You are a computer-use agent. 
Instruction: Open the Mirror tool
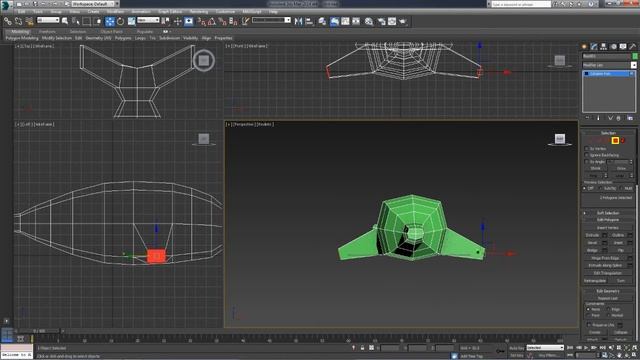click(x=298, y=21)
